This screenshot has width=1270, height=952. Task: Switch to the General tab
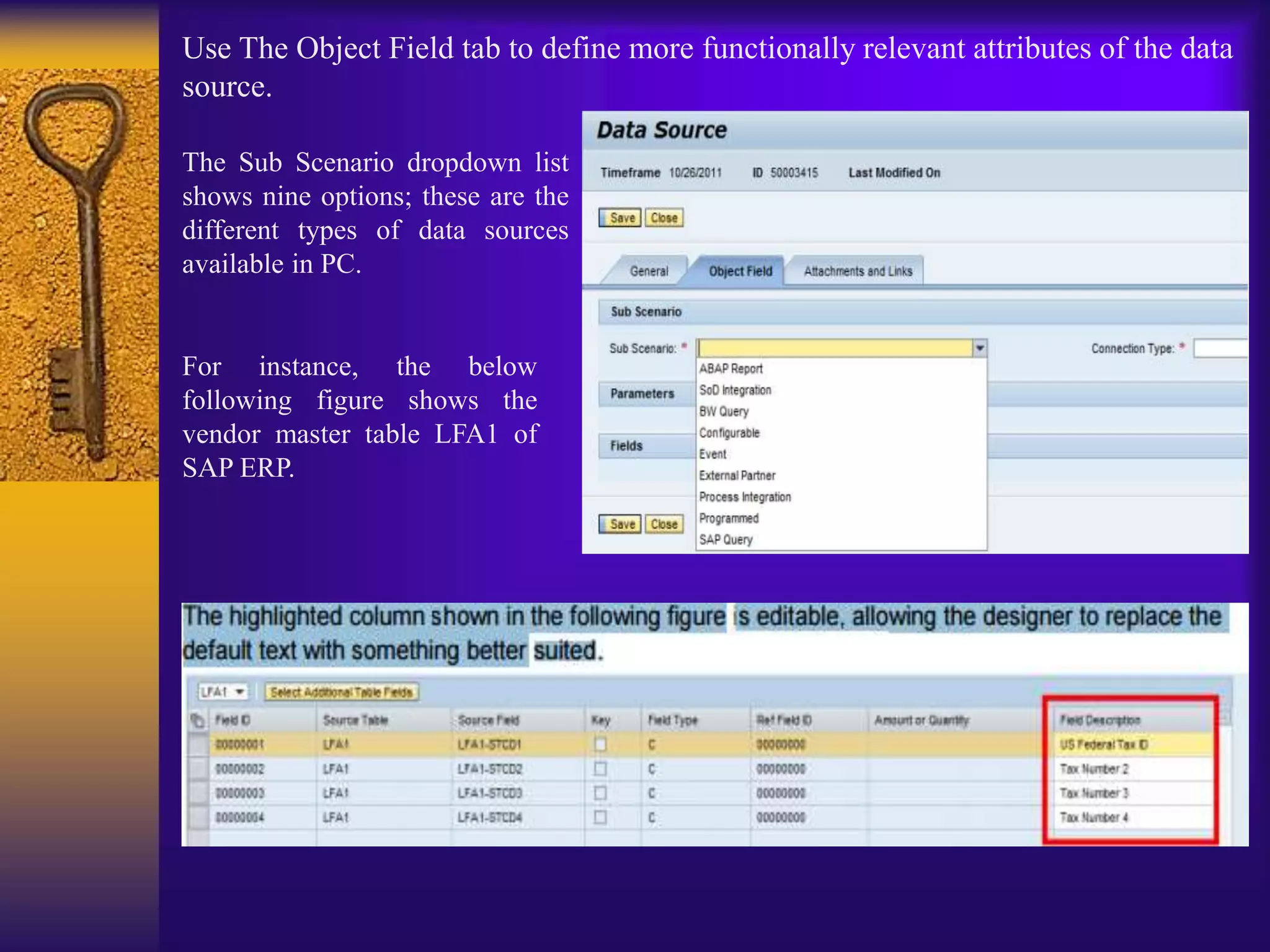click(649, 271)
